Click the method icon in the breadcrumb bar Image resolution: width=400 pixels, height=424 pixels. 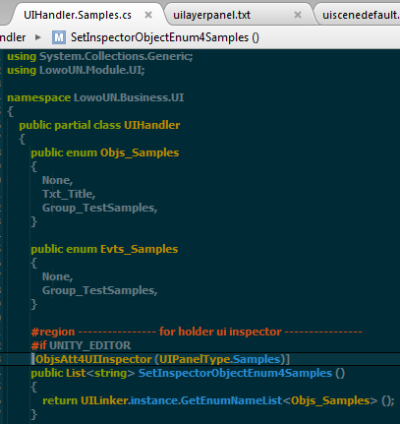tap(59, 37)
